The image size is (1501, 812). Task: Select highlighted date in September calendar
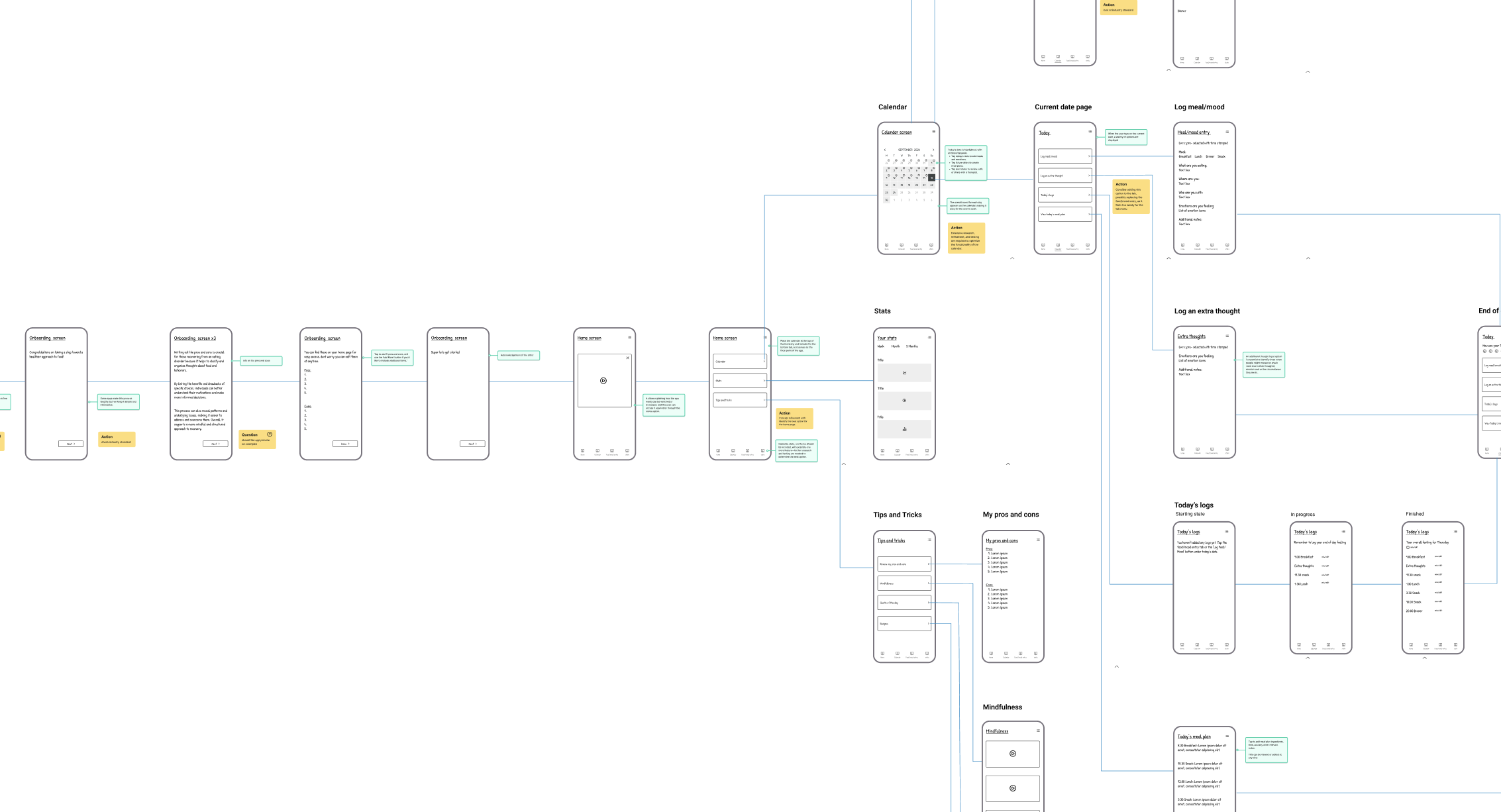pos(931,178)
